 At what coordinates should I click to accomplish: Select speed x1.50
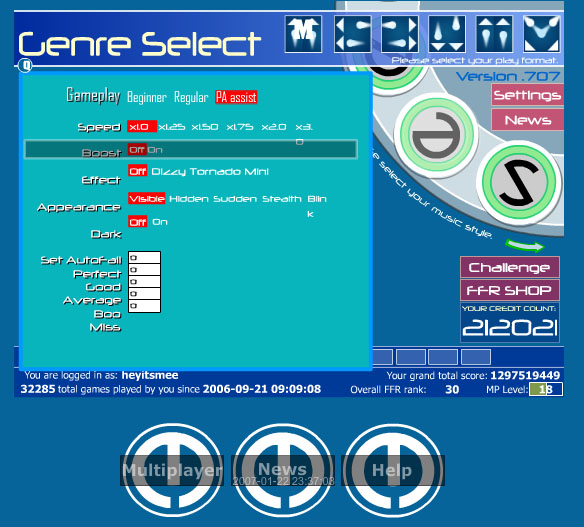pyautogui.click(x=205, y=127)
